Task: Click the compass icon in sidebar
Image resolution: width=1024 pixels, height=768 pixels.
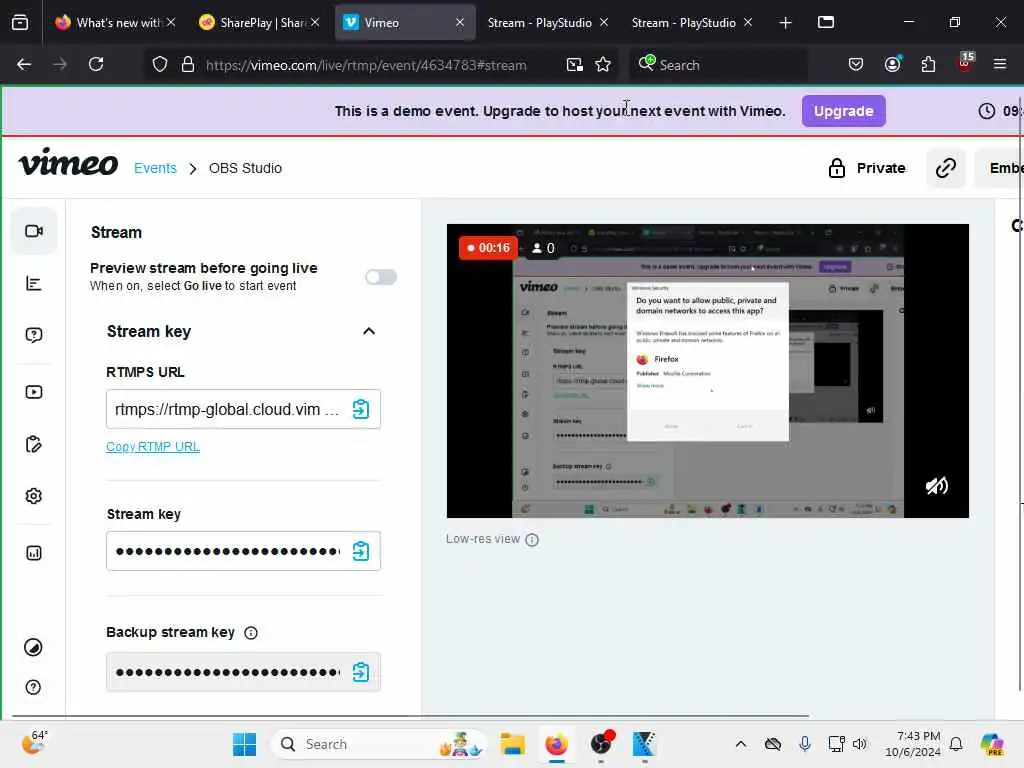Action: pyautogui.click(x=33, y=647)
